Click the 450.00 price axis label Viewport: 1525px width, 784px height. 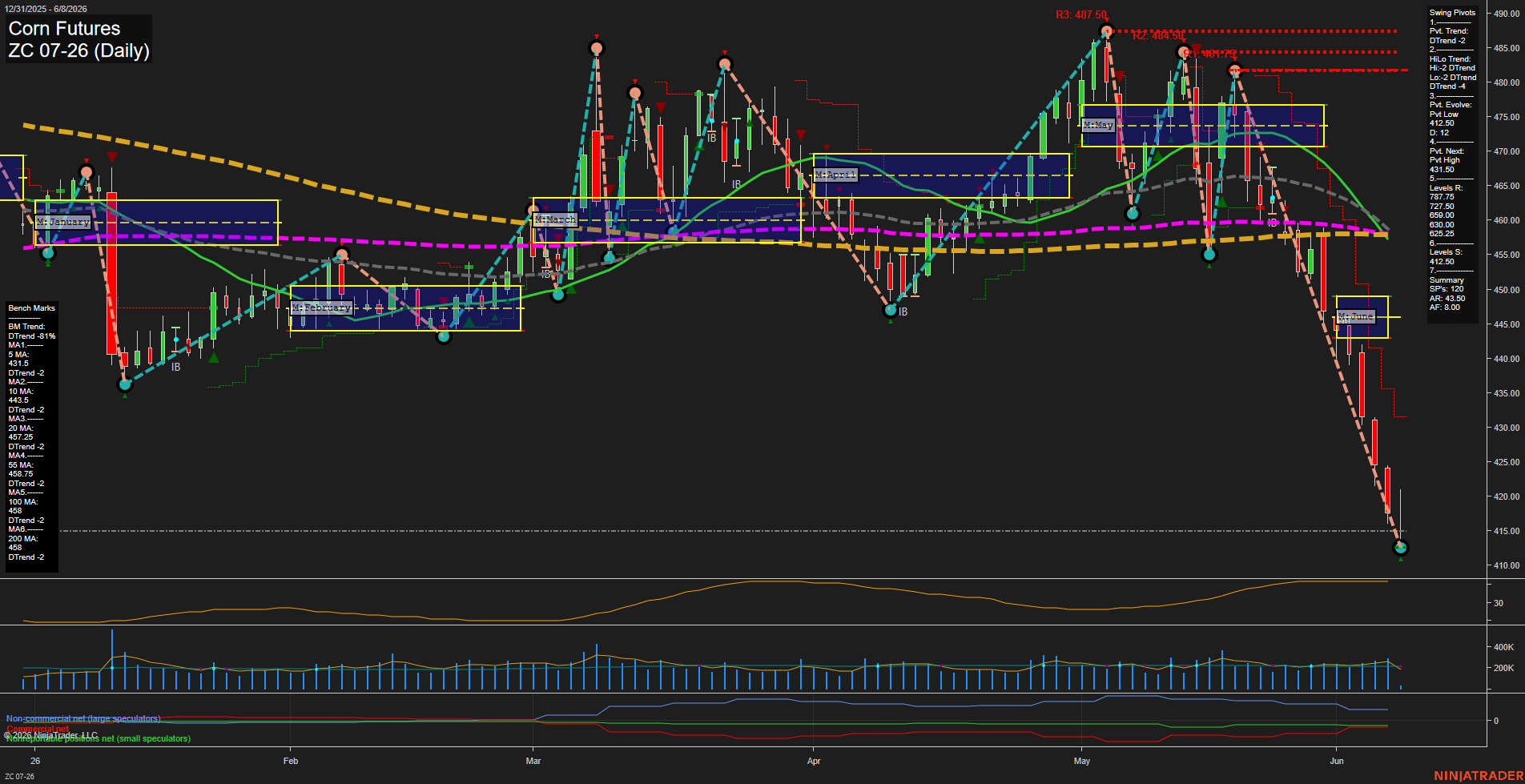pyautogui.click(x=1506, y=290)
